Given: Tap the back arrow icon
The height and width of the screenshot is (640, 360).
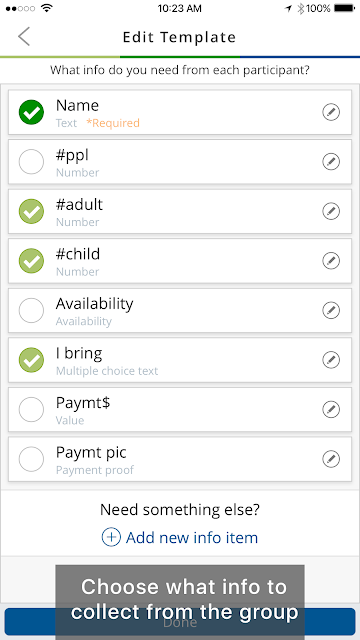Looking at the screenshot, I should point(24,36).
